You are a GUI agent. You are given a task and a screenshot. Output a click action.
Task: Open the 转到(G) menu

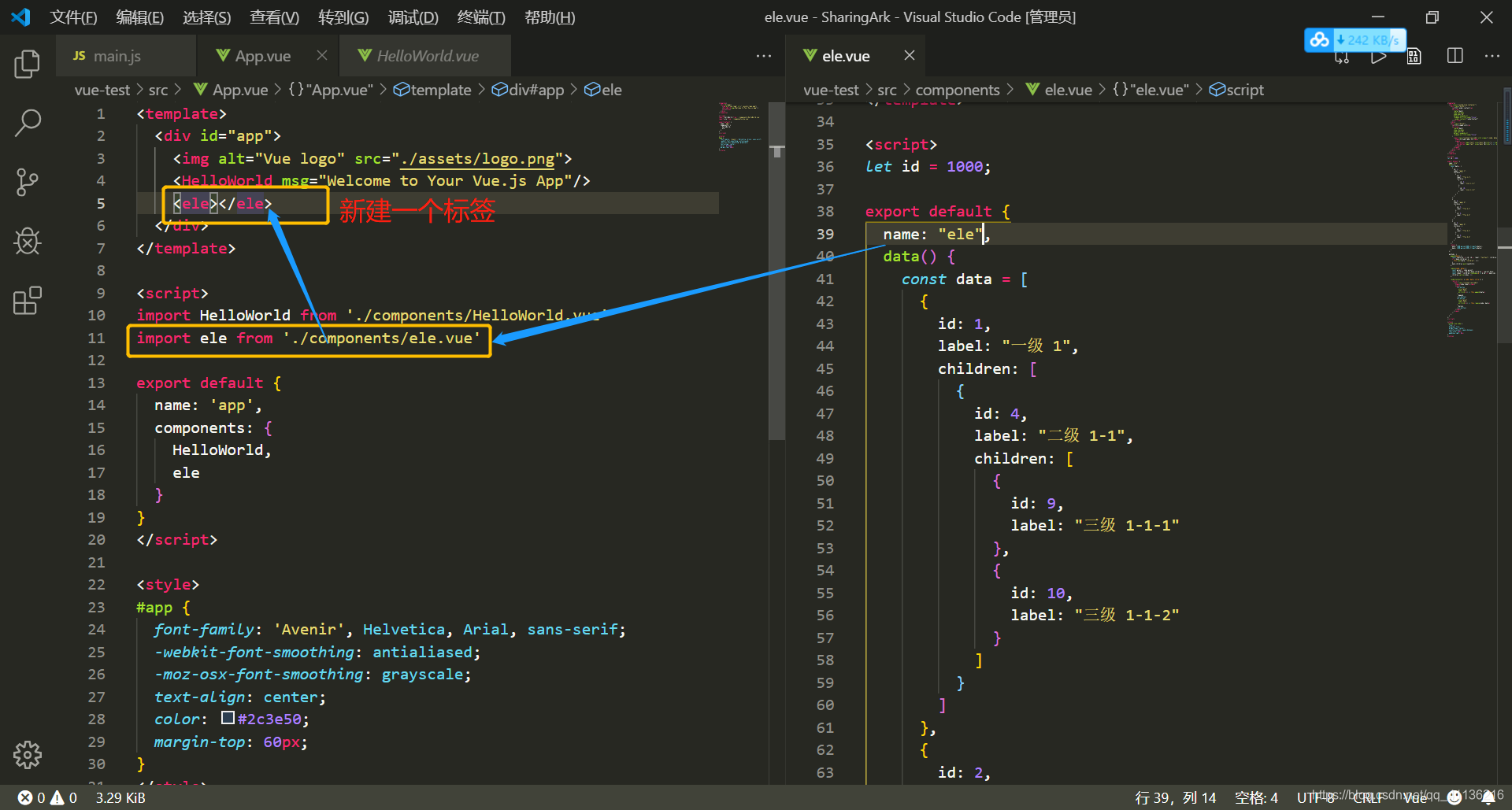tap(343, 17)
